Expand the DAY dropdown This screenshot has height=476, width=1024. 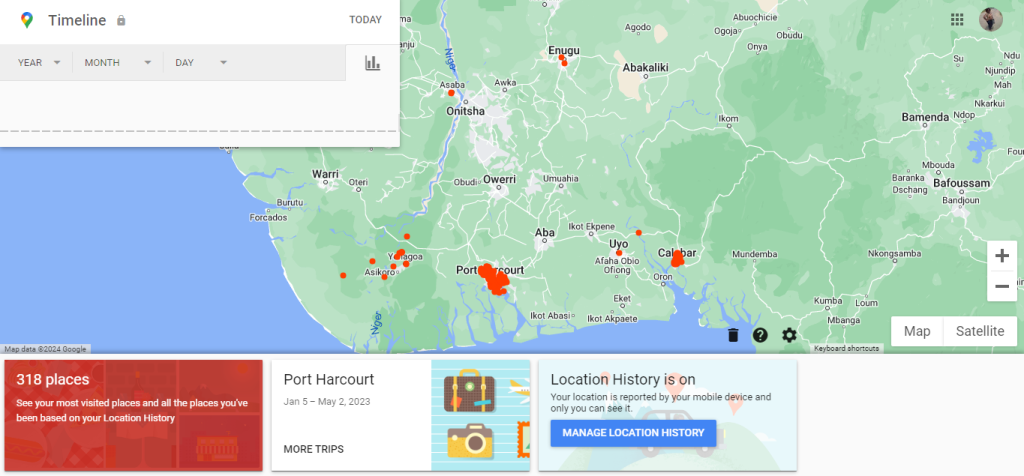201,63
